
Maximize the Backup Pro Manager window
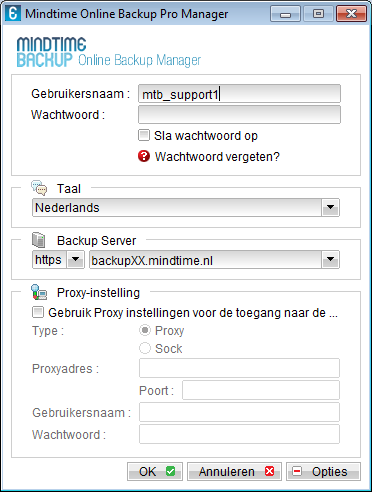pyautogui.click(x=318, y=14)
